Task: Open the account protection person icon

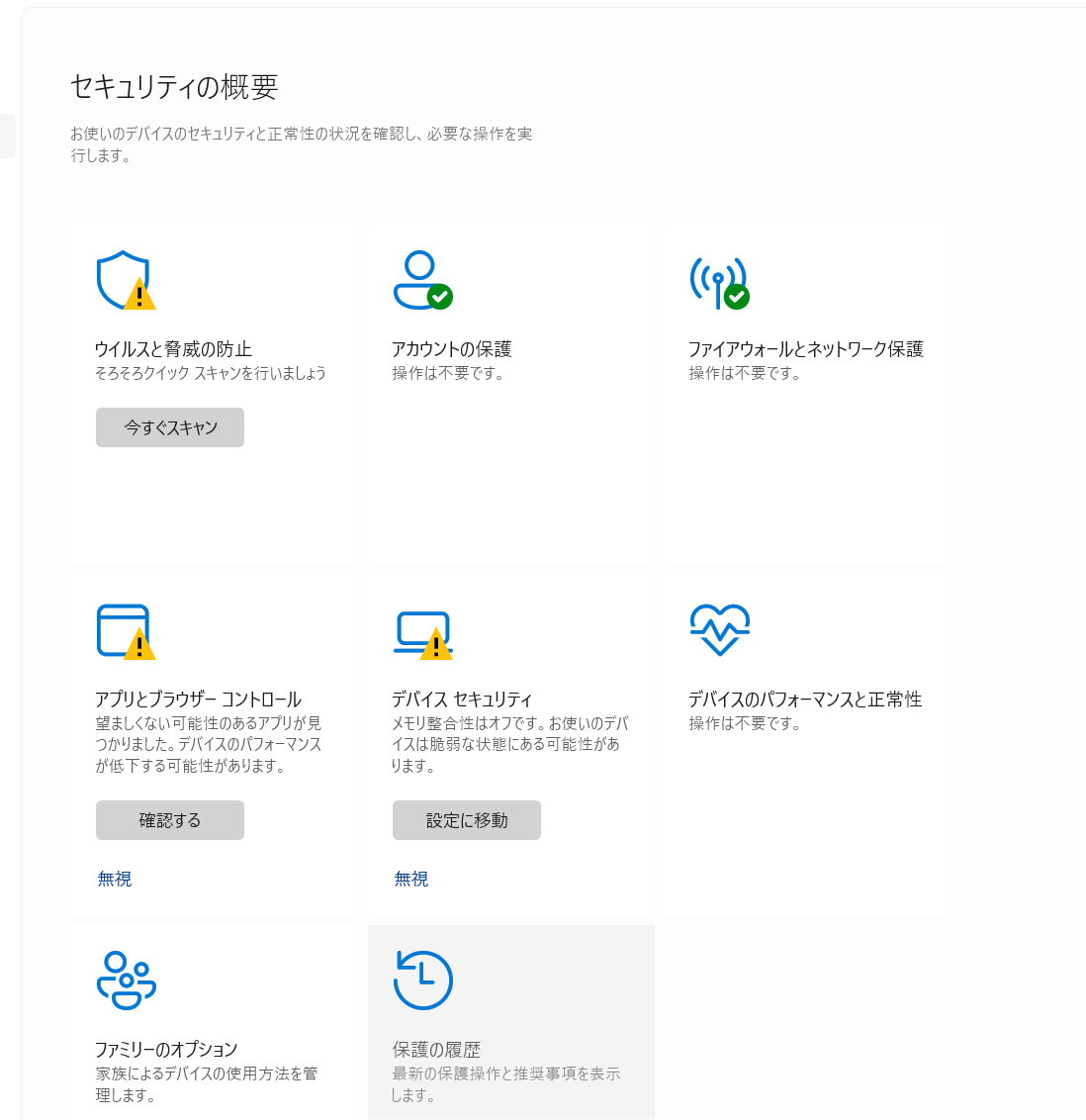Action: 422,280
